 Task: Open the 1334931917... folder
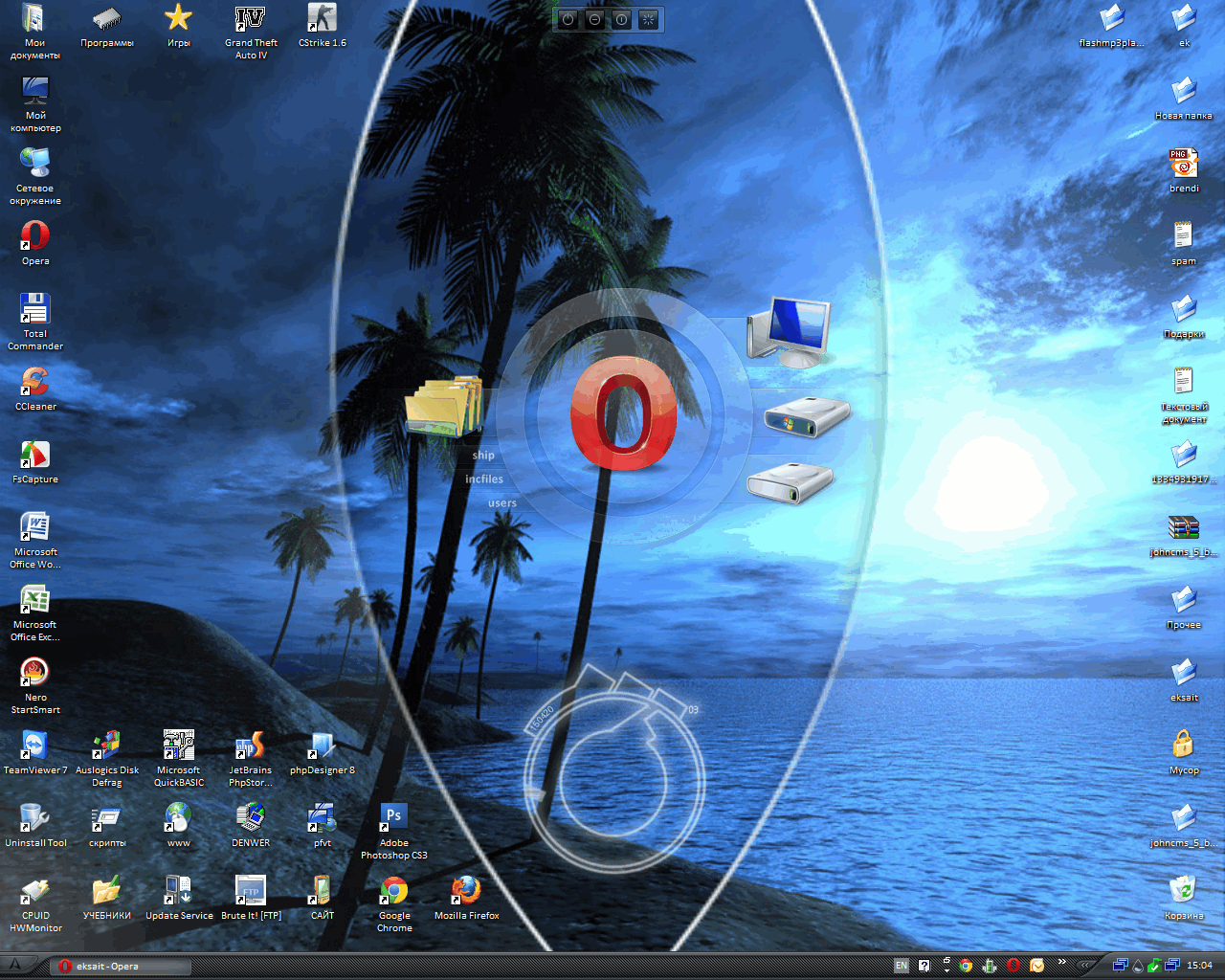(x=1184, y=461)
